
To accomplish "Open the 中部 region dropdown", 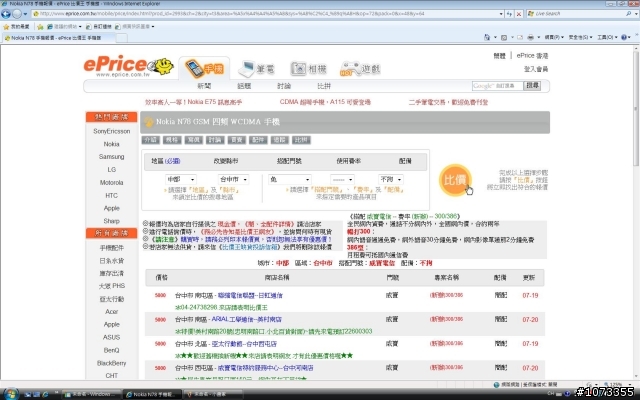I will point(181,179).
